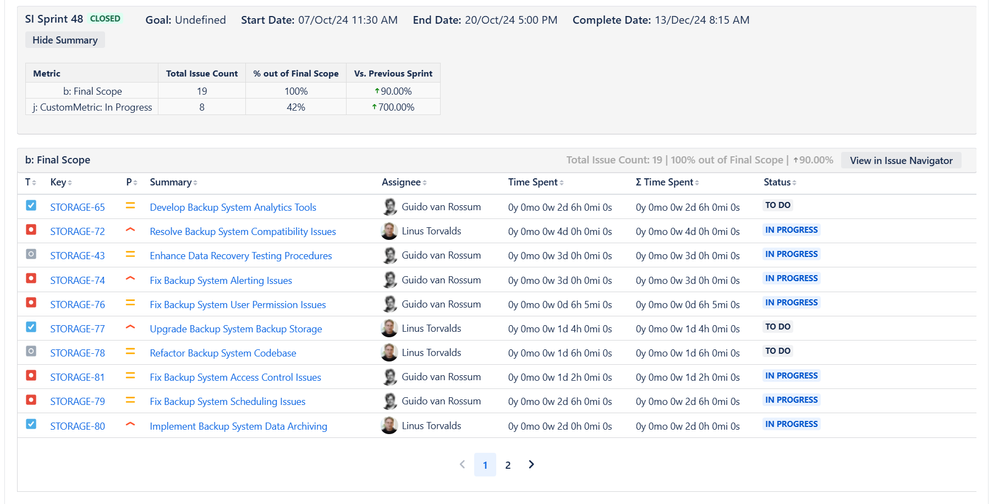Open Fix Backup System Scheduling Issues

(x=227, y=401)
